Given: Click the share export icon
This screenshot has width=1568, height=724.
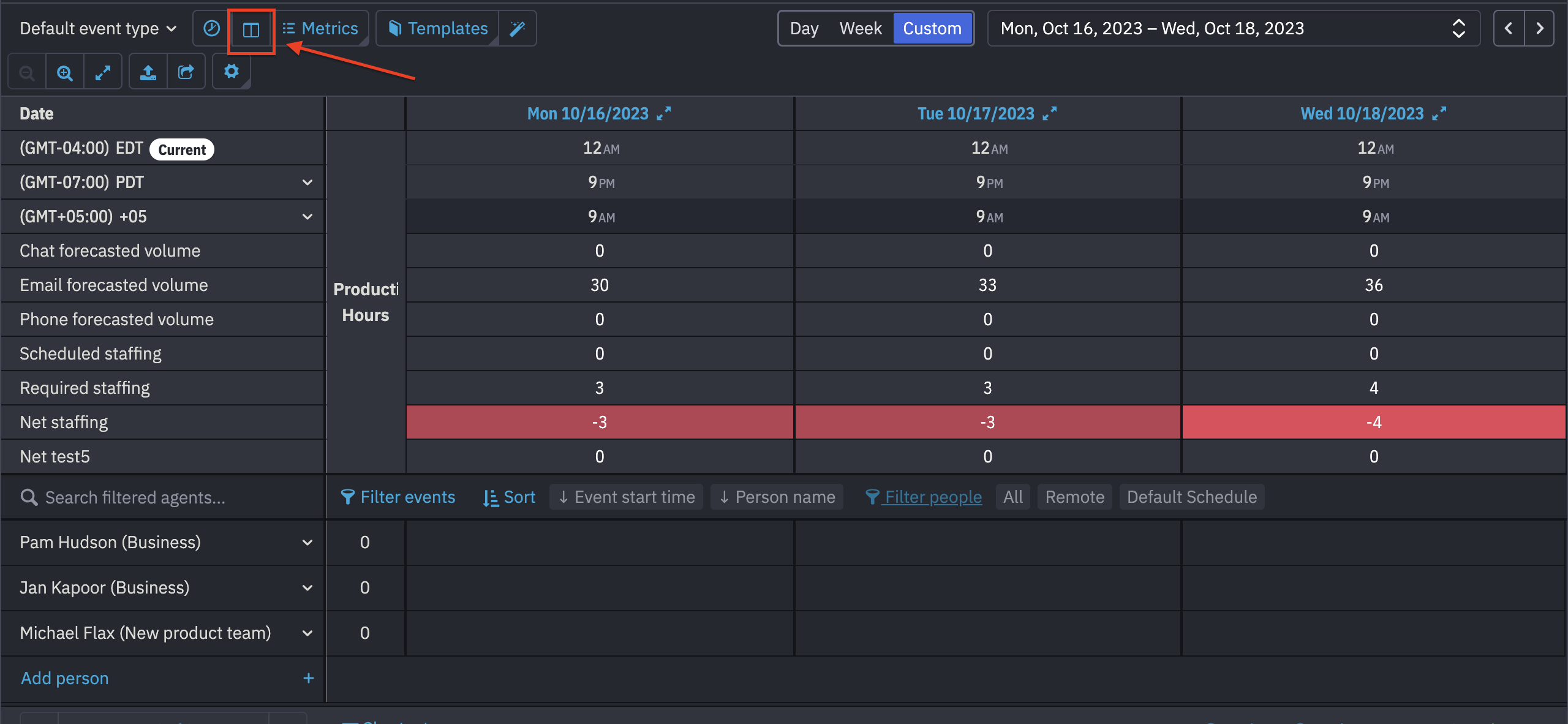Looking at the screenshot, I should click(186, 73).
